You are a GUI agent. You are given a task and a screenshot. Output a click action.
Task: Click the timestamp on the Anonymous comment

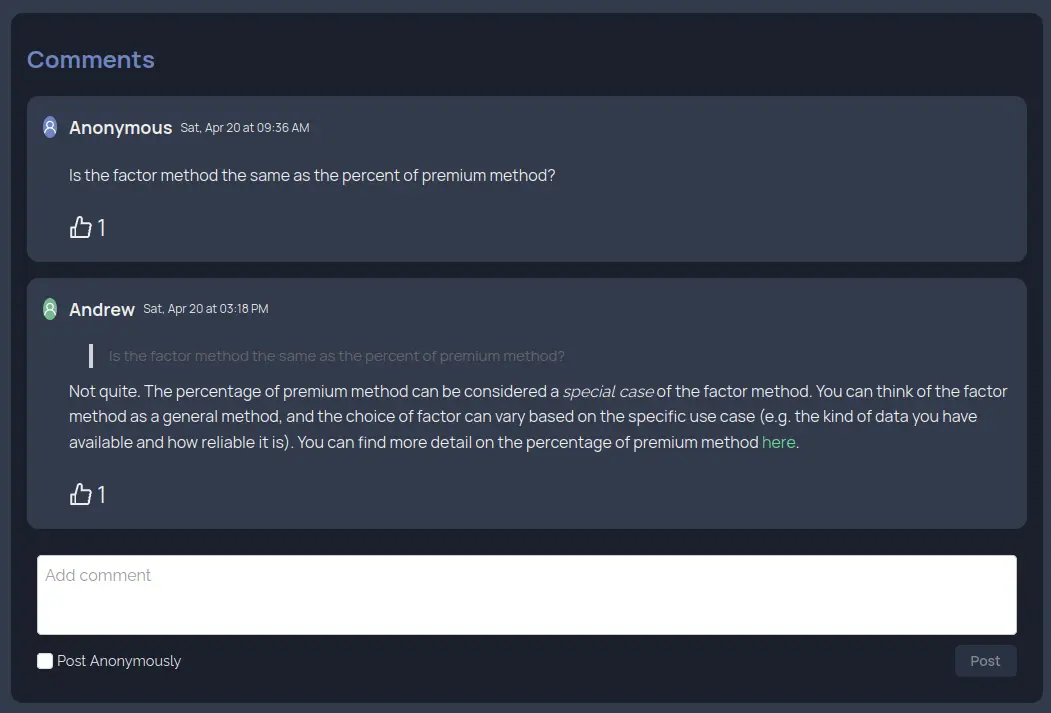[244, 127]
